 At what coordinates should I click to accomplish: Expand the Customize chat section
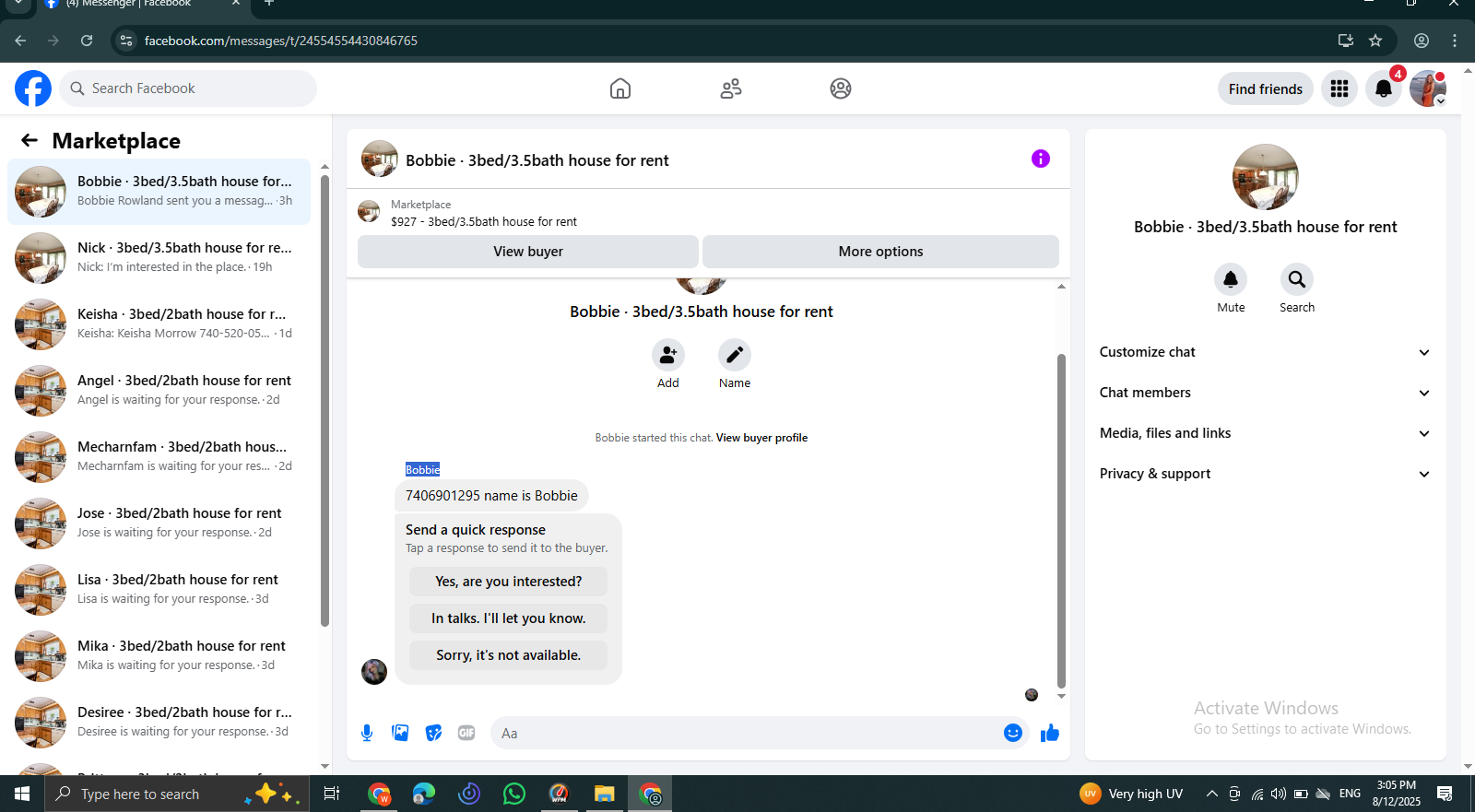point(1265,352)
